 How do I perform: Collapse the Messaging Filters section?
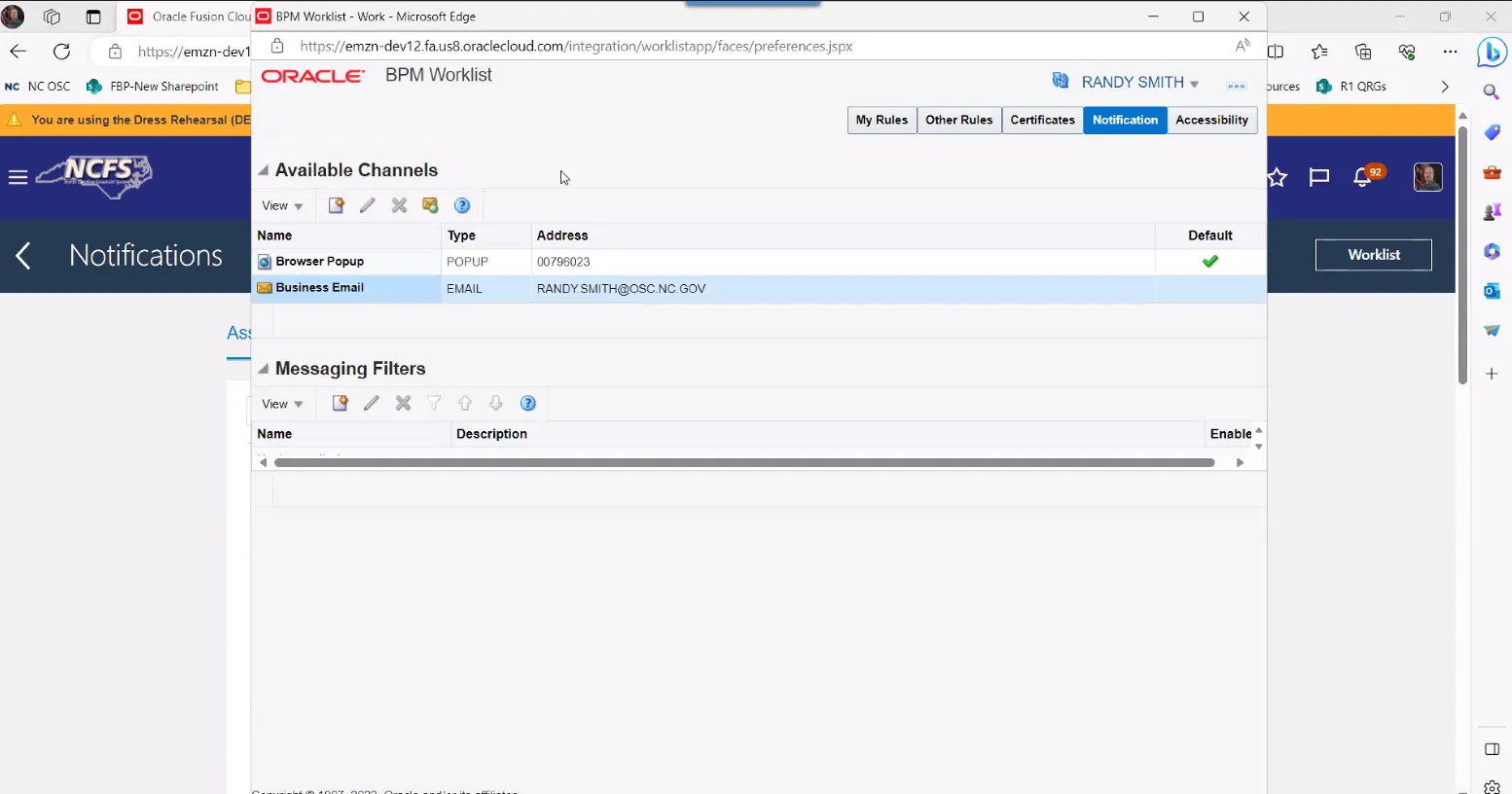263,369
